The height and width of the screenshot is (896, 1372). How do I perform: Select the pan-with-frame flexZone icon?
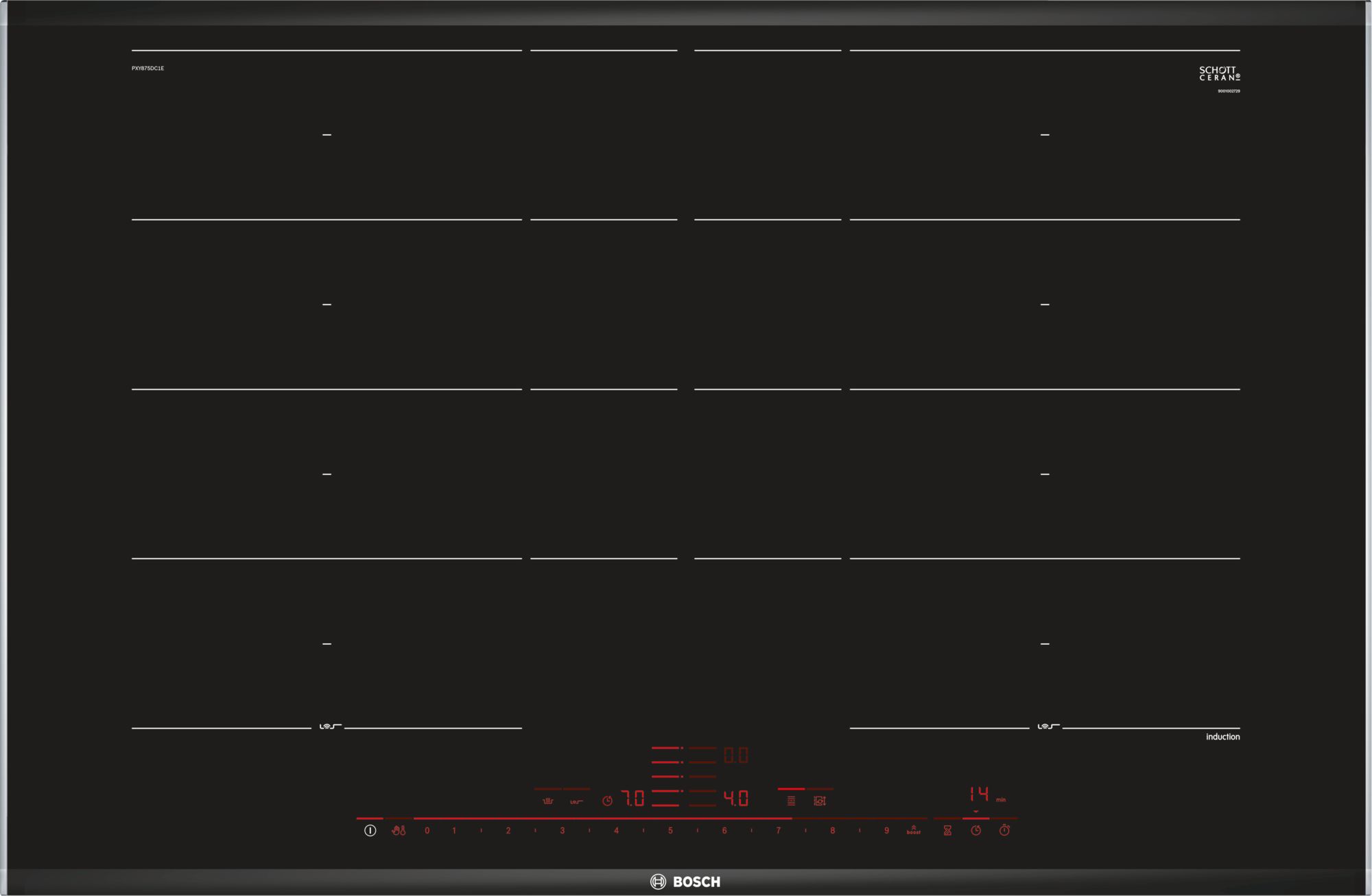(821, 800)
